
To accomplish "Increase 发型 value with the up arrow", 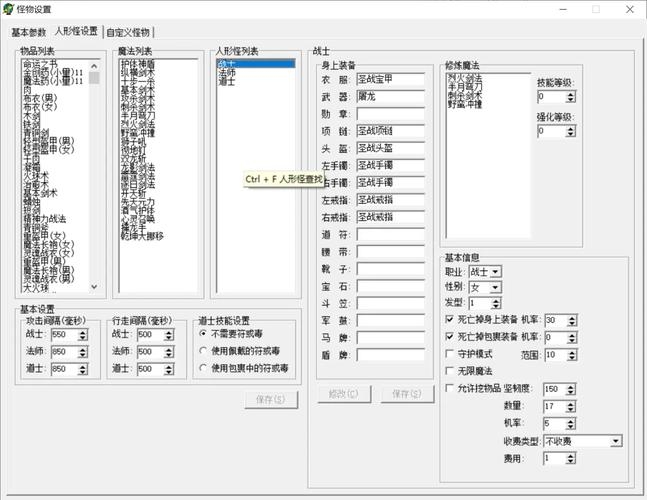I will [496, 301].
